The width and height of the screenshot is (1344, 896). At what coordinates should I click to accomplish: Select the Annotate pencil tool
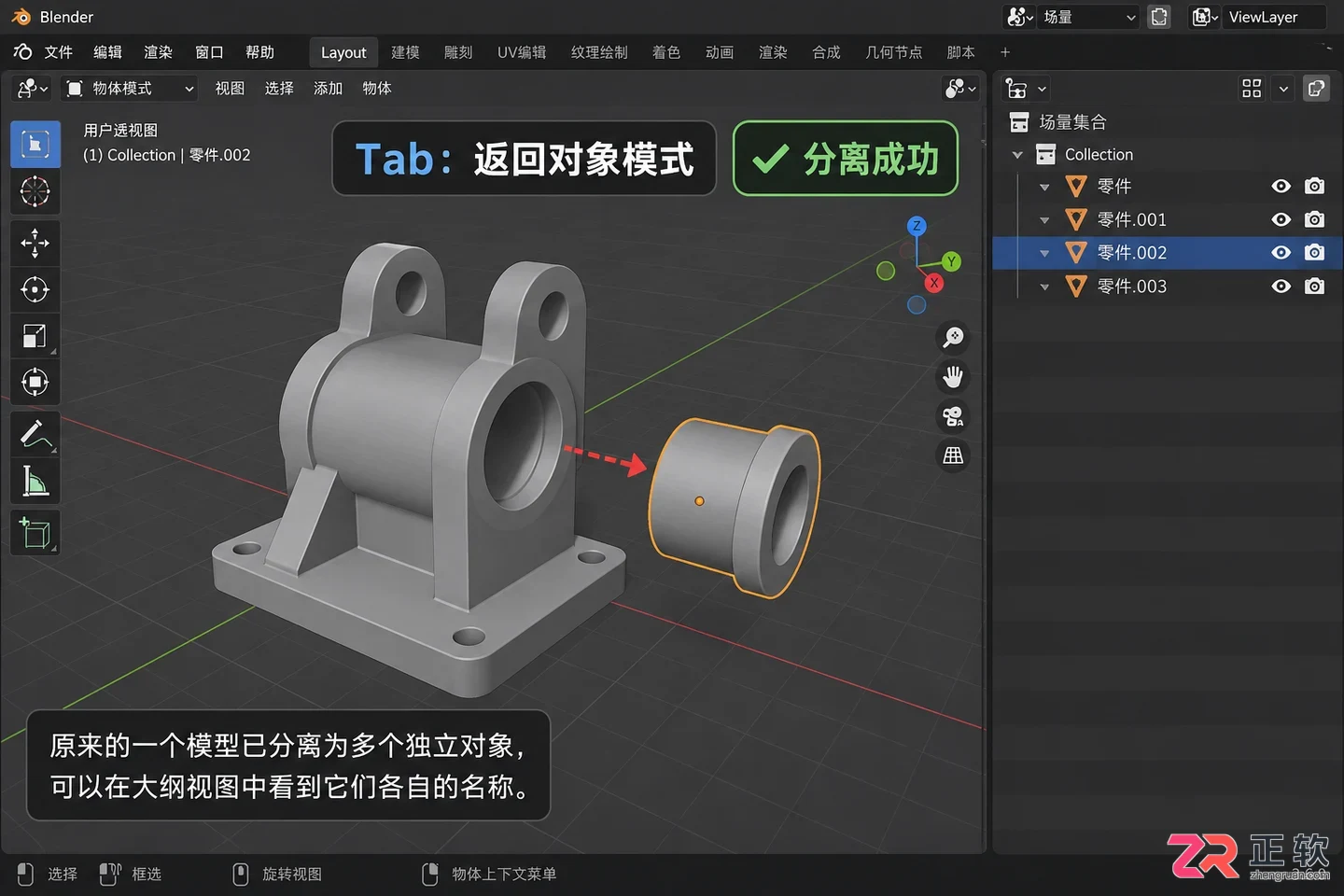(x=35, y=434)
